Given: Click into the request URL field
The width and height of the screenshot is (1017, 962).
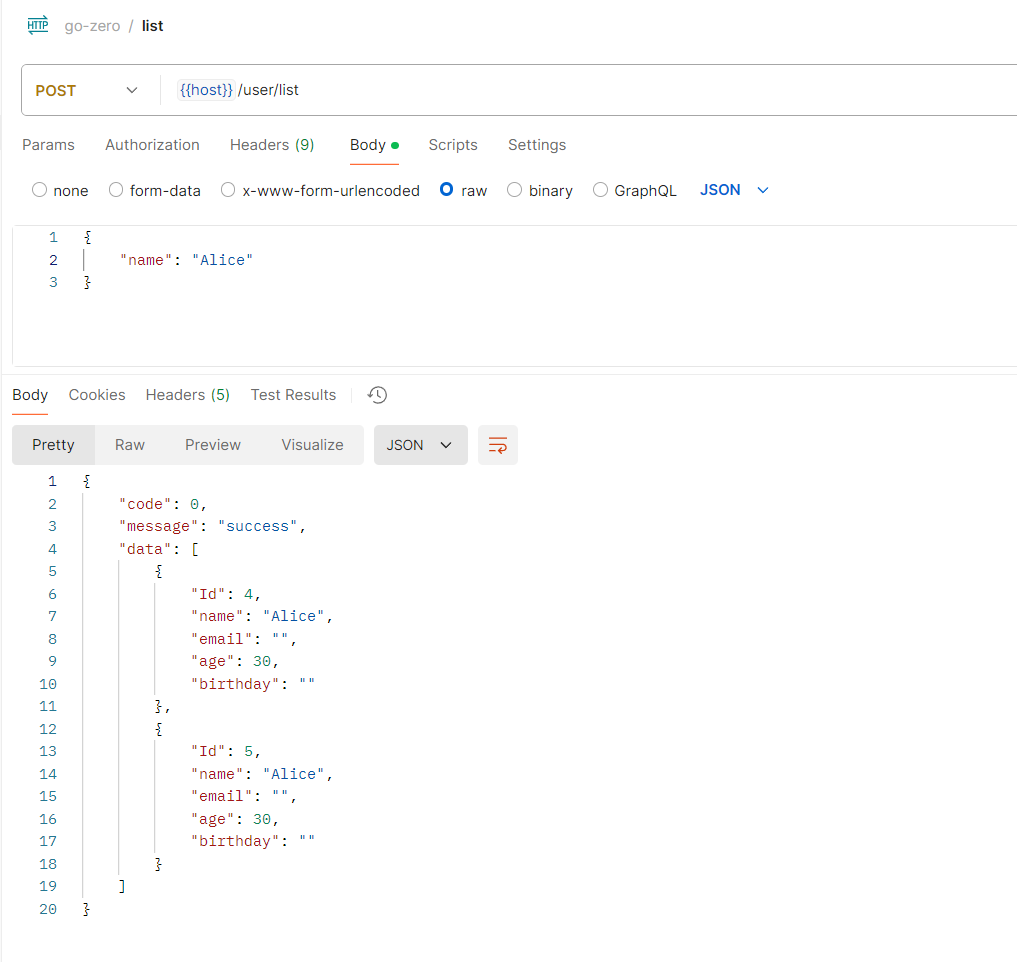Looking at the screenshot, I should pos(600,90).
